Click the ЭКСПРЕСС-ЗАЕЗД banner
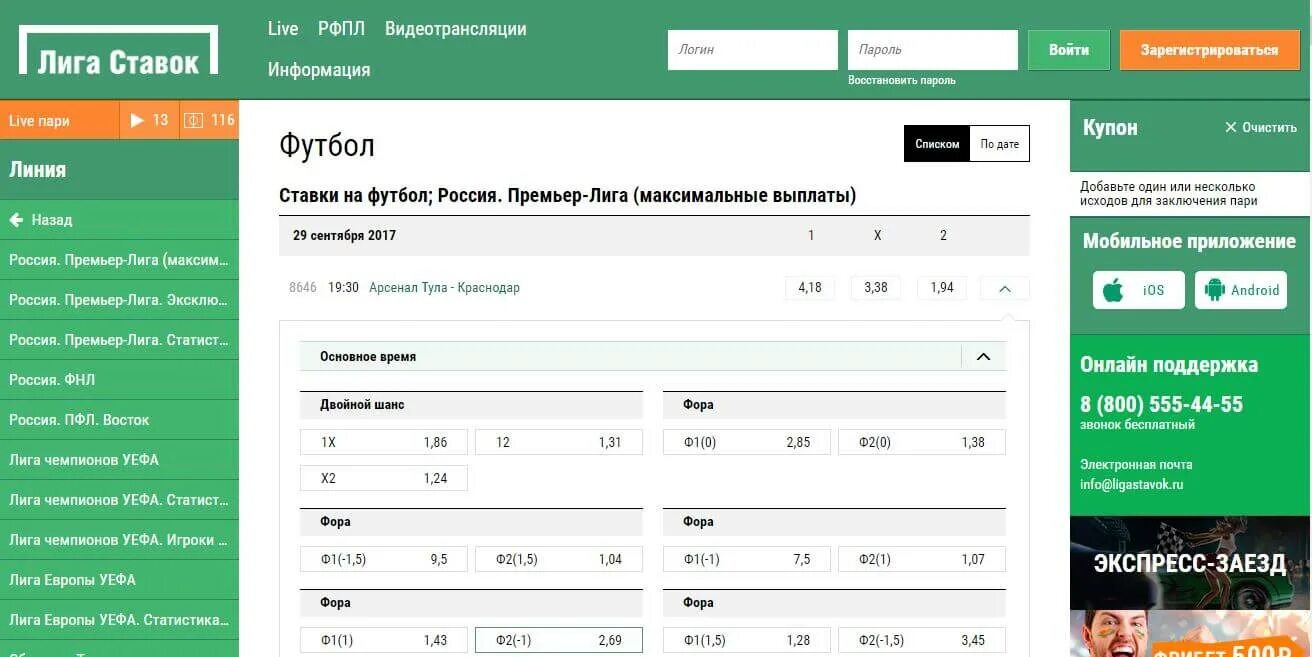The image size is (1312, 657). click(x=1189, y=563)
